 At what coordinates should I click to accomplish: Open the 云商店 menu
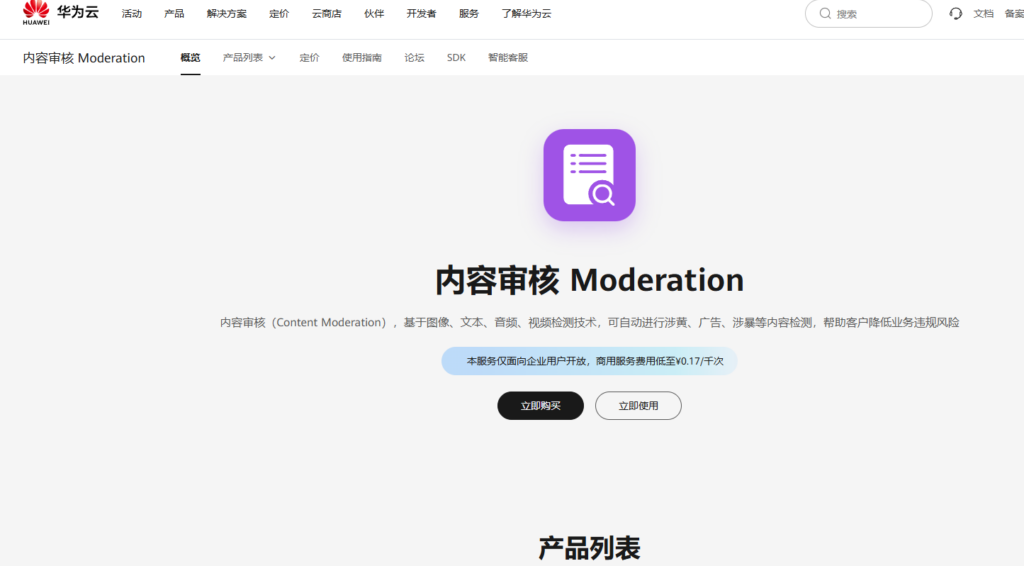click(327, 14)
